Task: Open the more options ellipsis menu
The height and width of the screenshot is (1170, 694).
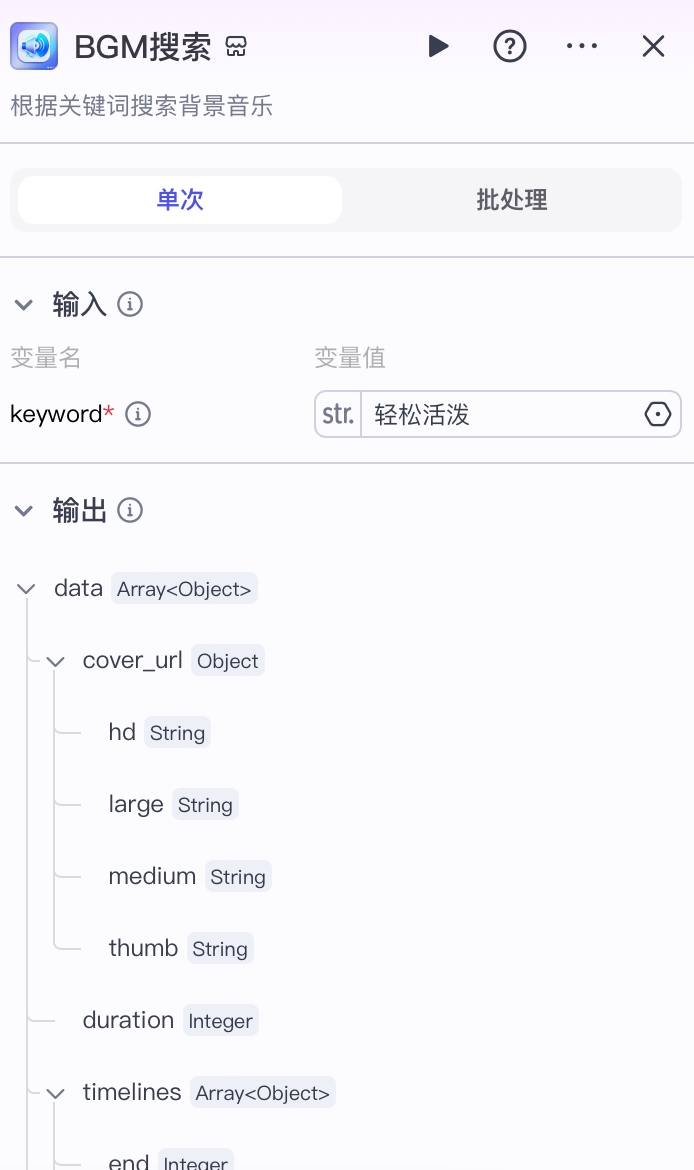Action: 582,46
